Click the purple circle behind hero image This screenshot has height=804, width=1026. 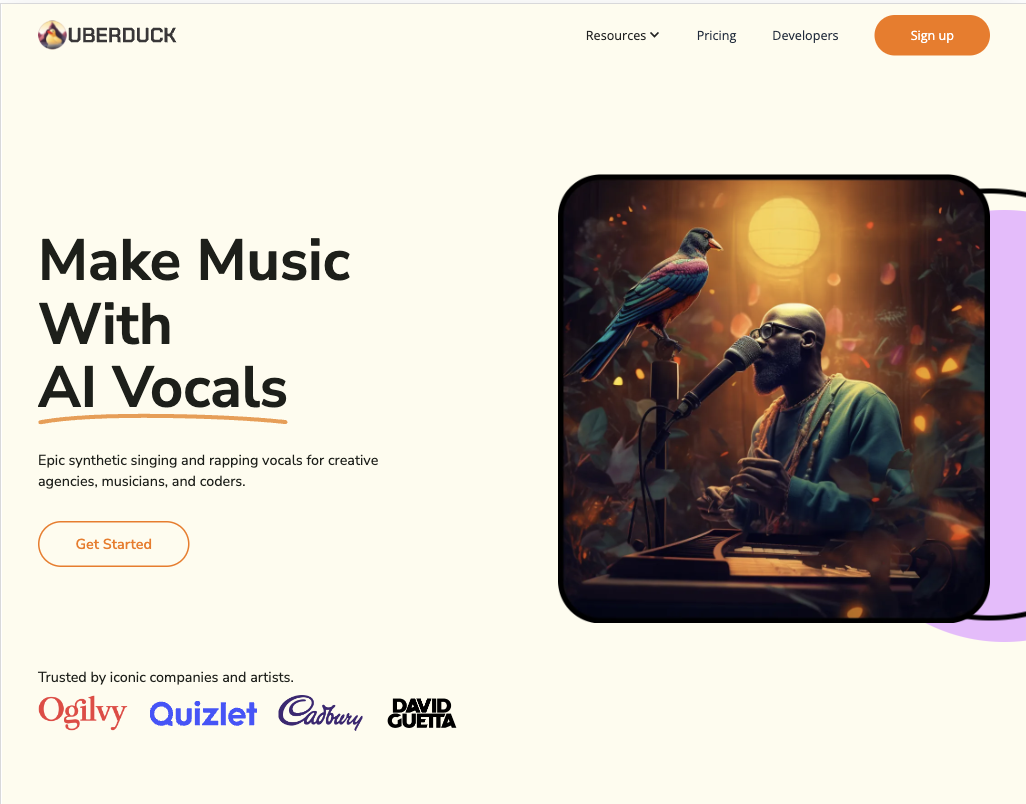pos(1006,425)
